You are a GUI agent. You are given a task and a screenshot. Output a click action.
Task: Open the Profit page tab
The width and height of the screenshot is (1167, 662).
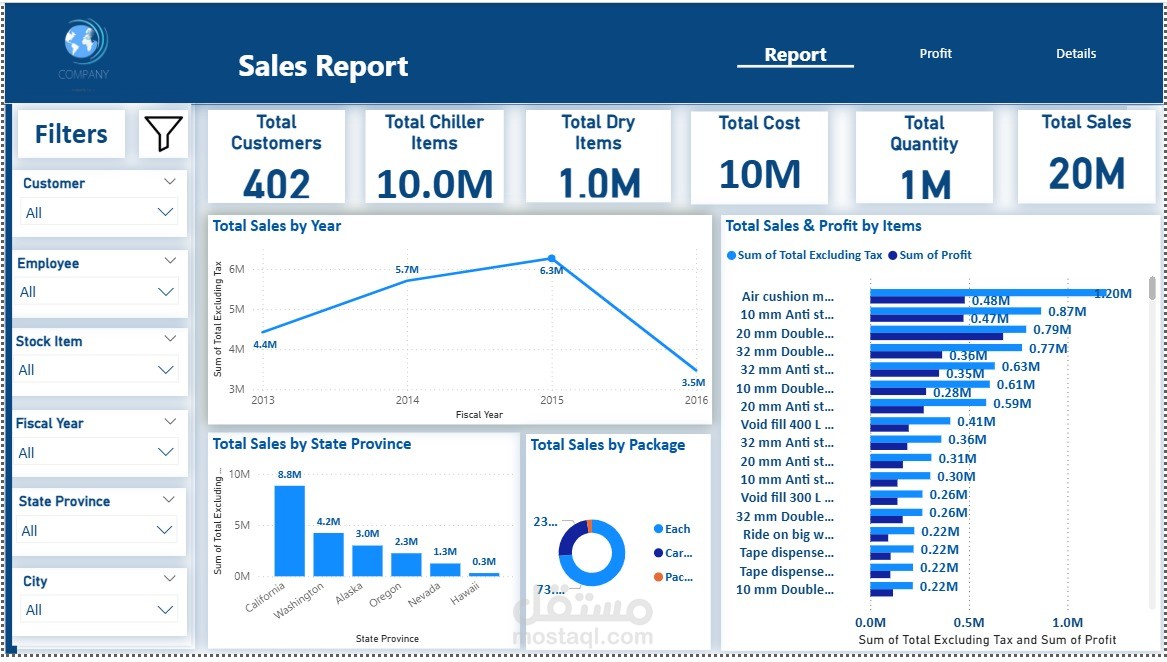coord(936,54)
